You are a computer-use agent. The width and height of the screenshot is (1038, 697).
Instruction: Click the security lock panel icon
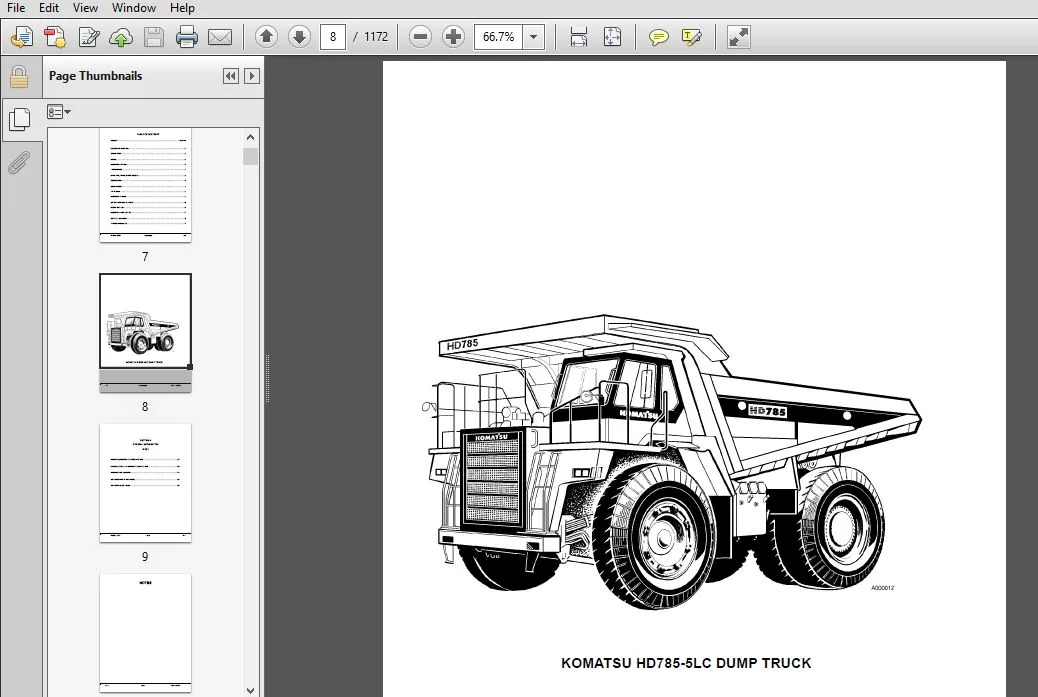pyautogui.click(x=19, y=77)
